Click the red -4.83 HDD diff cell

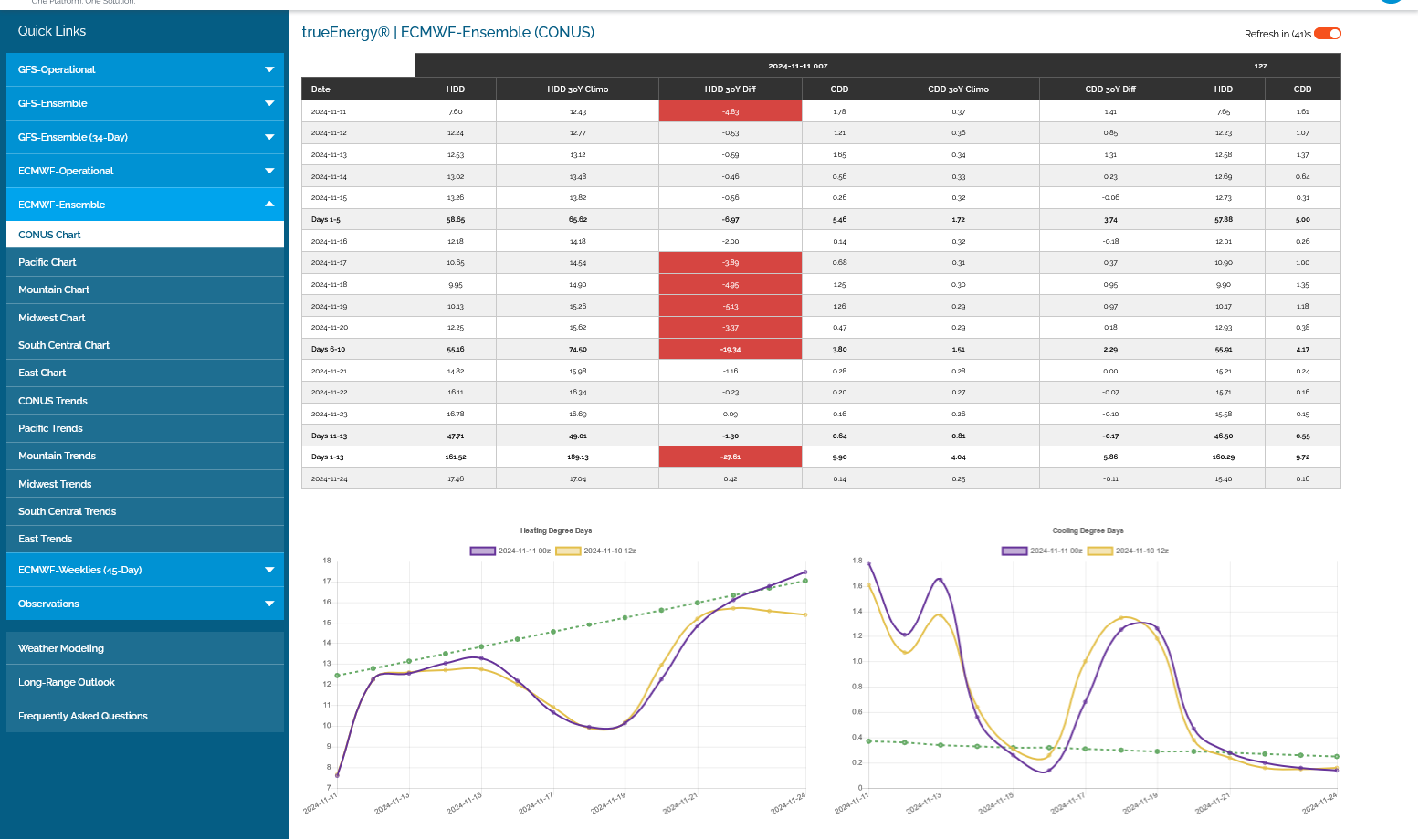[731, 111]
